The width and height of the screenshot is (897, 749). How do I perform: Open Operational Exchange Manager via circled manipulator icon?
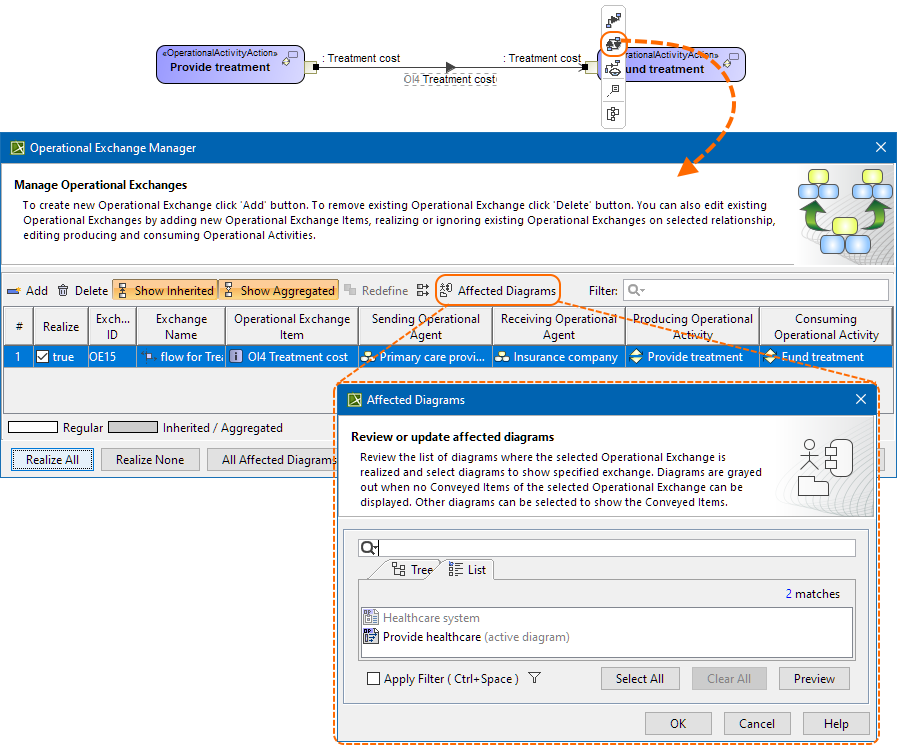pos(613,42)
